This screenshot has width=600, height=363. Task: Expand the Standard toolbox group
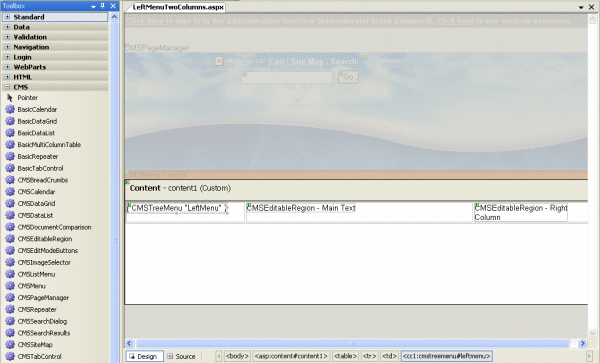pos(7,17)
